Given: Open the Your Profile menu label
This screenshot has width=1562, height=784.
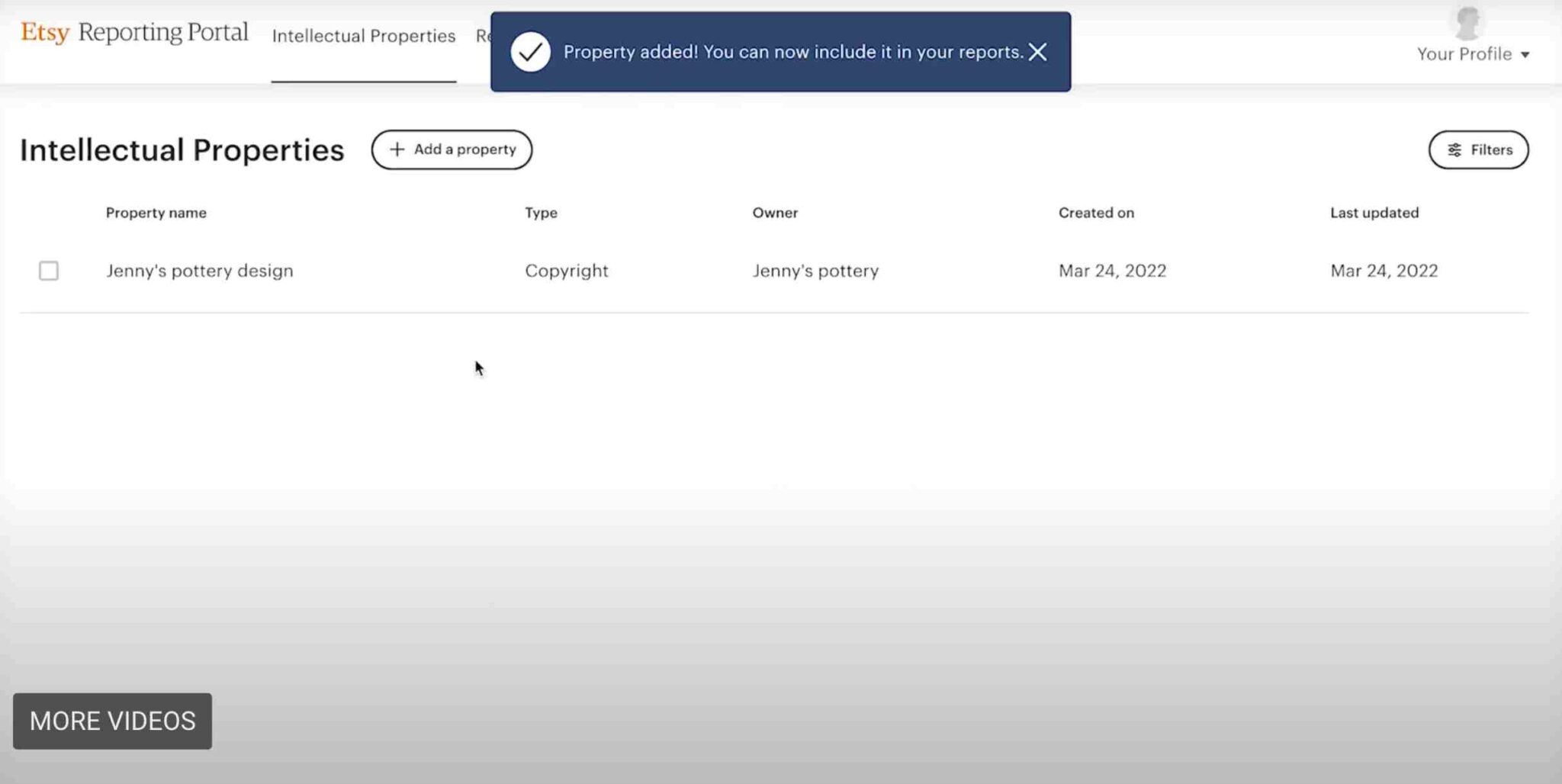Looking at the screenshot, I should 1464,54.
